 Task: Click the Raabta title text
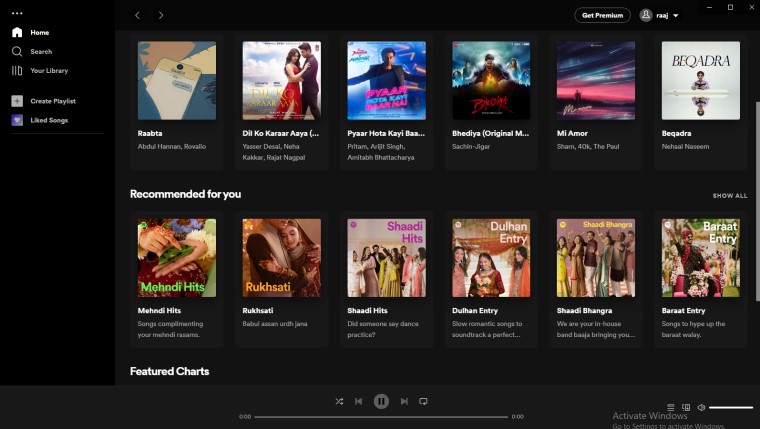click(x=150, y=133)
